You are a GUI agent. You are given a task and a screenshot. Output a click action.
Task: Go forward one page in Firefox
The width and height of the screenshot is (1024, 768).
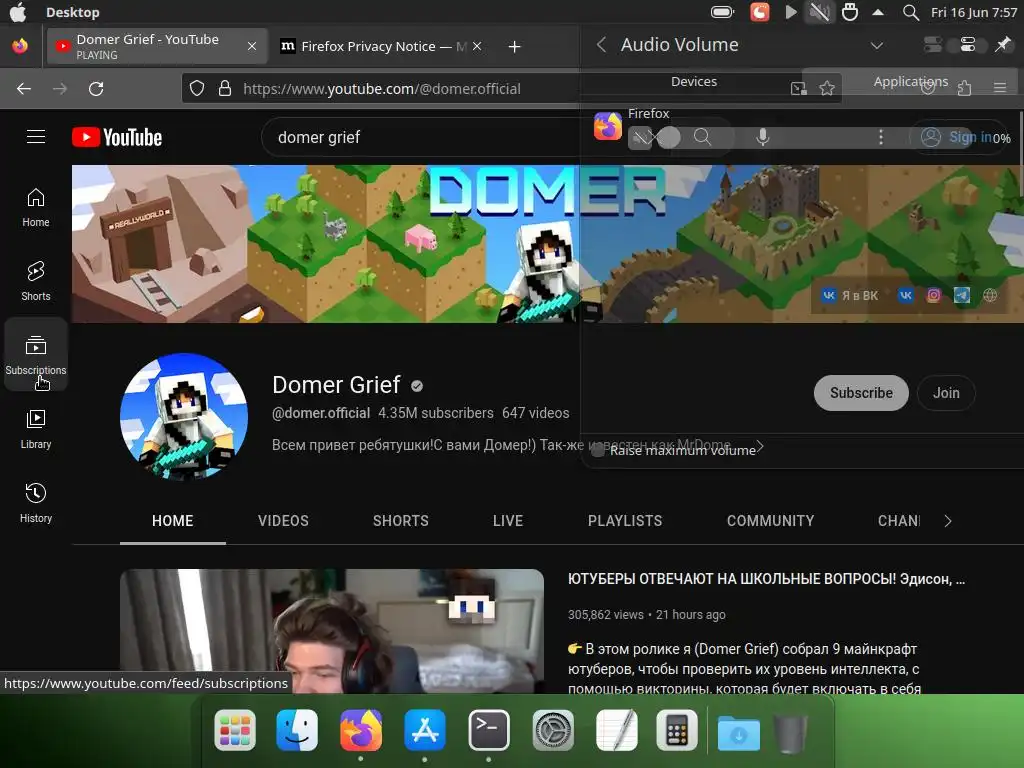click(x=60, y=89)
